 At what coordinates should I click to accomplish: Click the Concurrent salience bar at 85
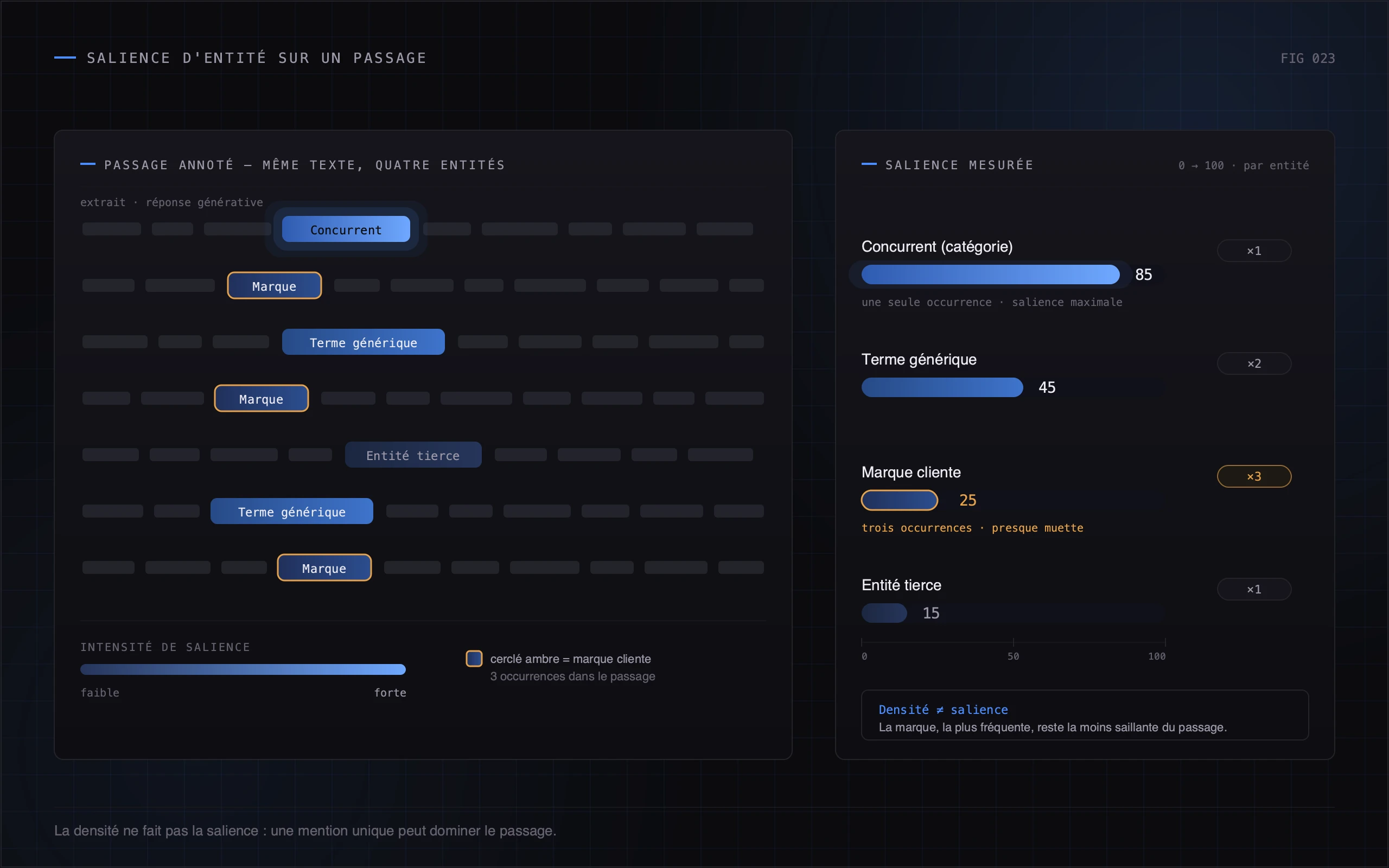point(990,275)
